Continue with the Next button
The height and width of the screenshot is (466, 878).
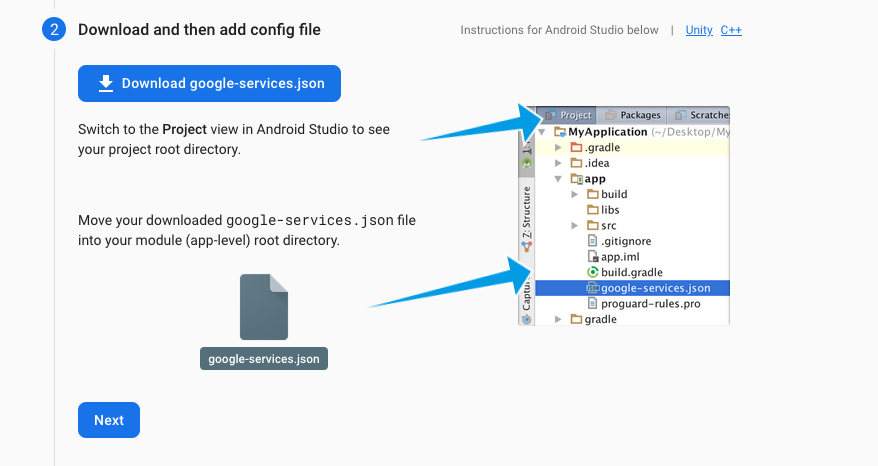109,420
